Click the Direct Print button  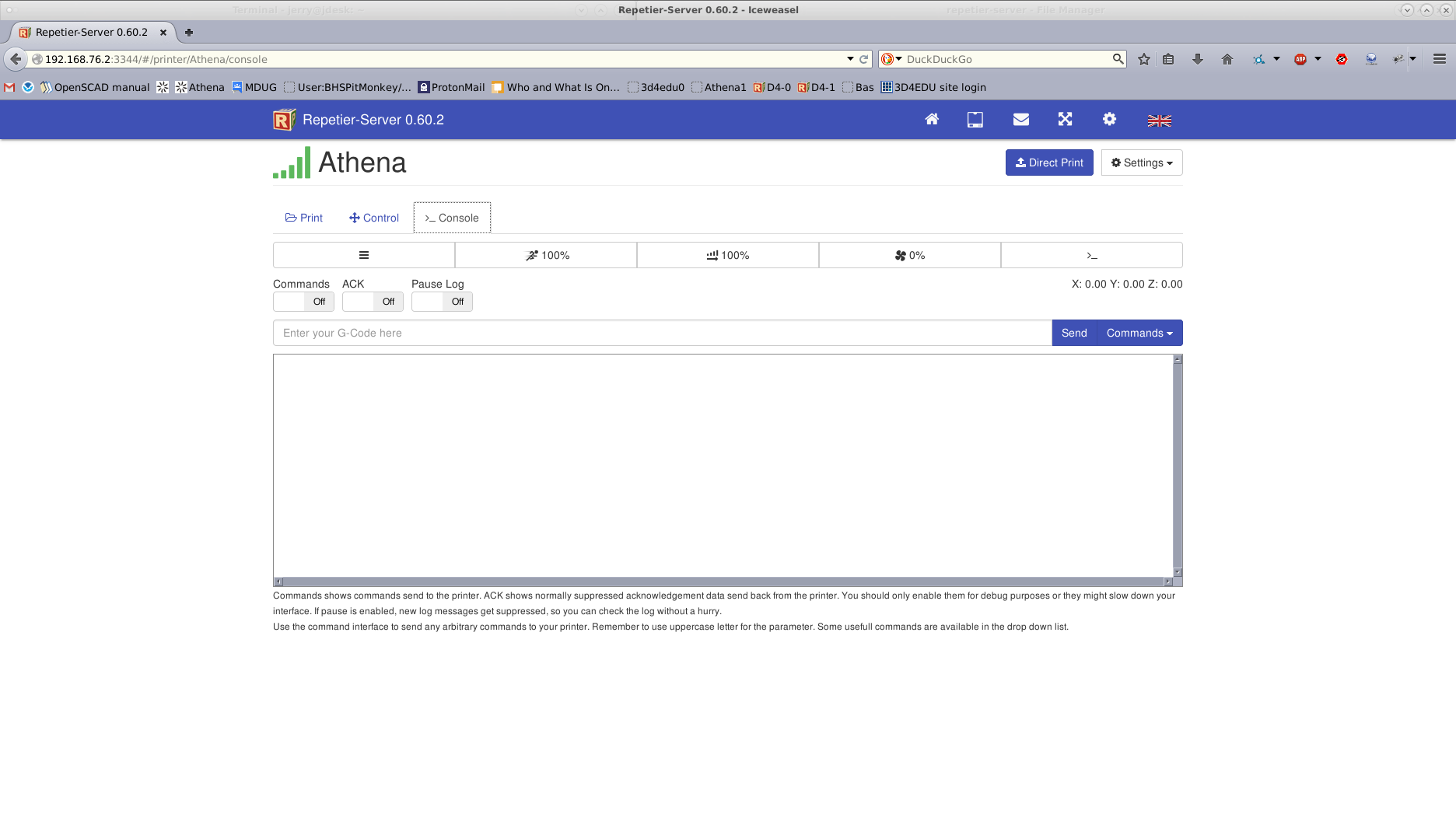point(1048,162)
